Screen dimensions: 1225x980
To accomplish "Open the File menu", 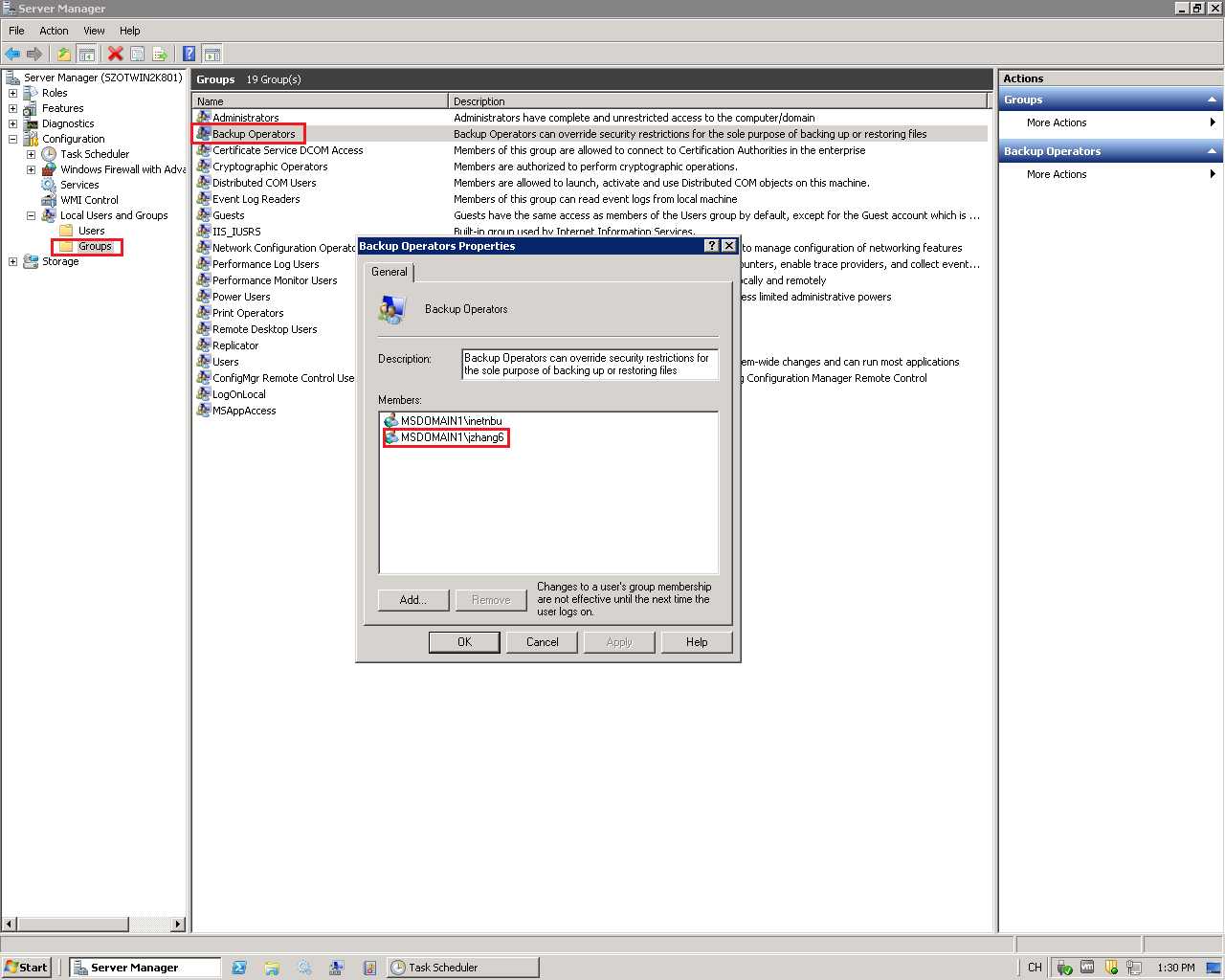I will click(x=16, y=31).
